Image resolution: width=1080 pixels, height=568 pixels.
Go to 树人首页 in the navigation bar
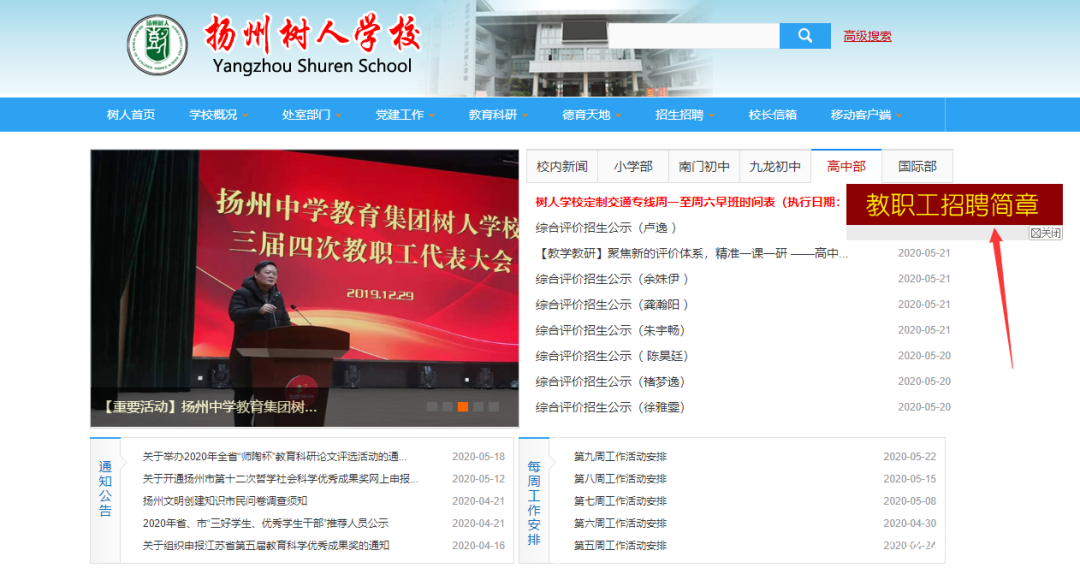[131, 115]
